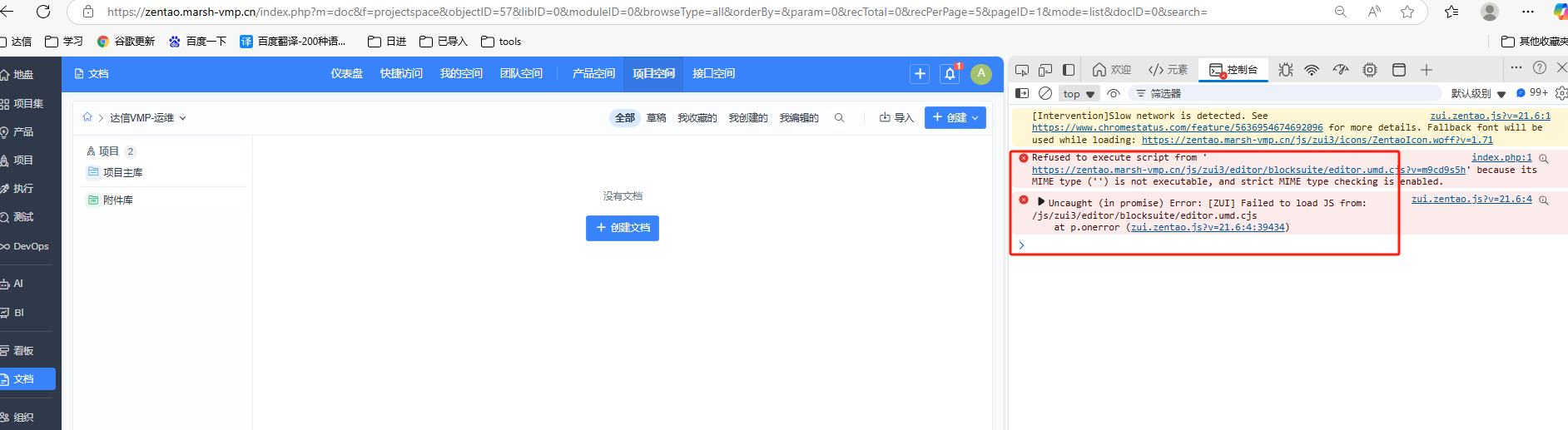Open 其他收藏夹 folder
The width and height of the screenshot is (1568, 430).
(x=1535, y=42)
